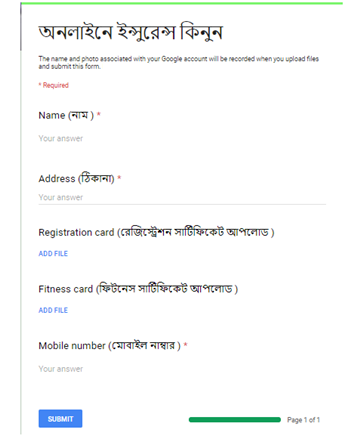This screenshot has width=364, height=435.
Task: Click the green form progress bar
Action: click(235, 420)
